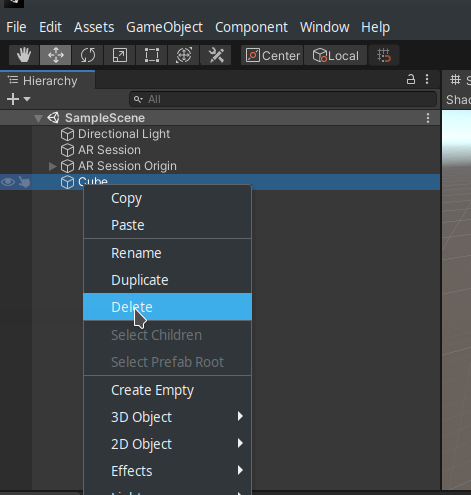This screenshot has width=471, height=495.
Task: Toggle grid snapping icon
Action: coord(384,55)
